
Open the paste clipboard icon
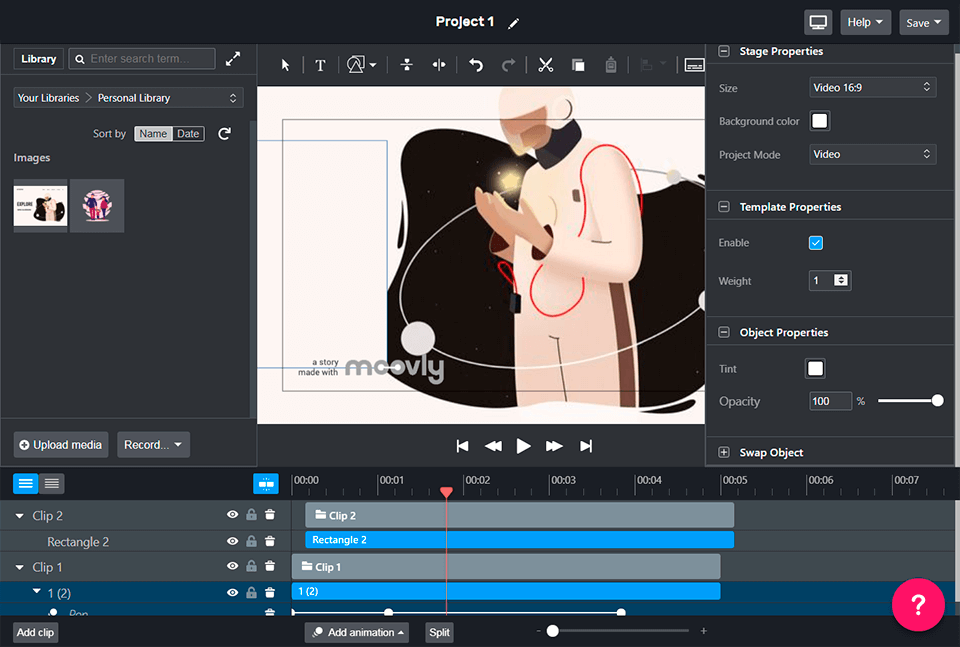[611, 64]
